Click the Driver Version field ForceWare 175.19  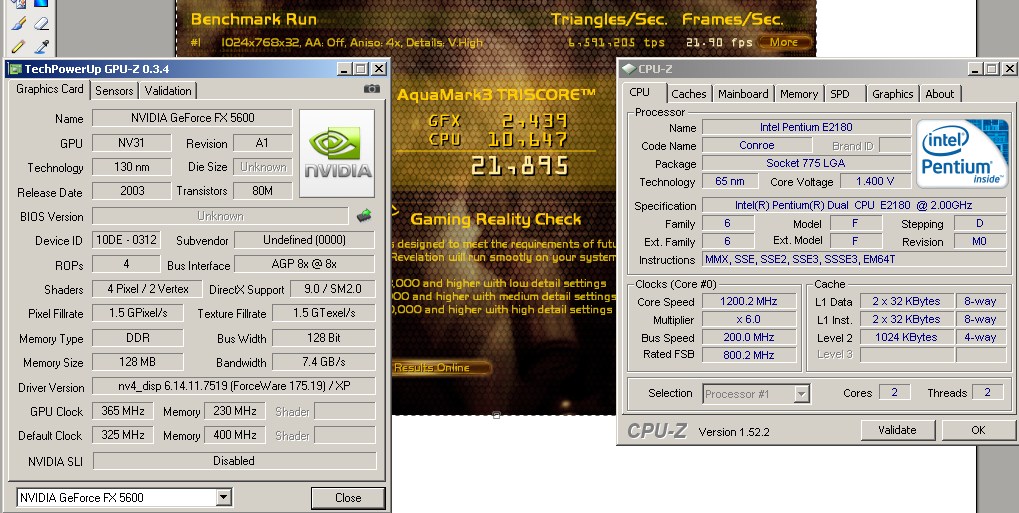(234, 386)
